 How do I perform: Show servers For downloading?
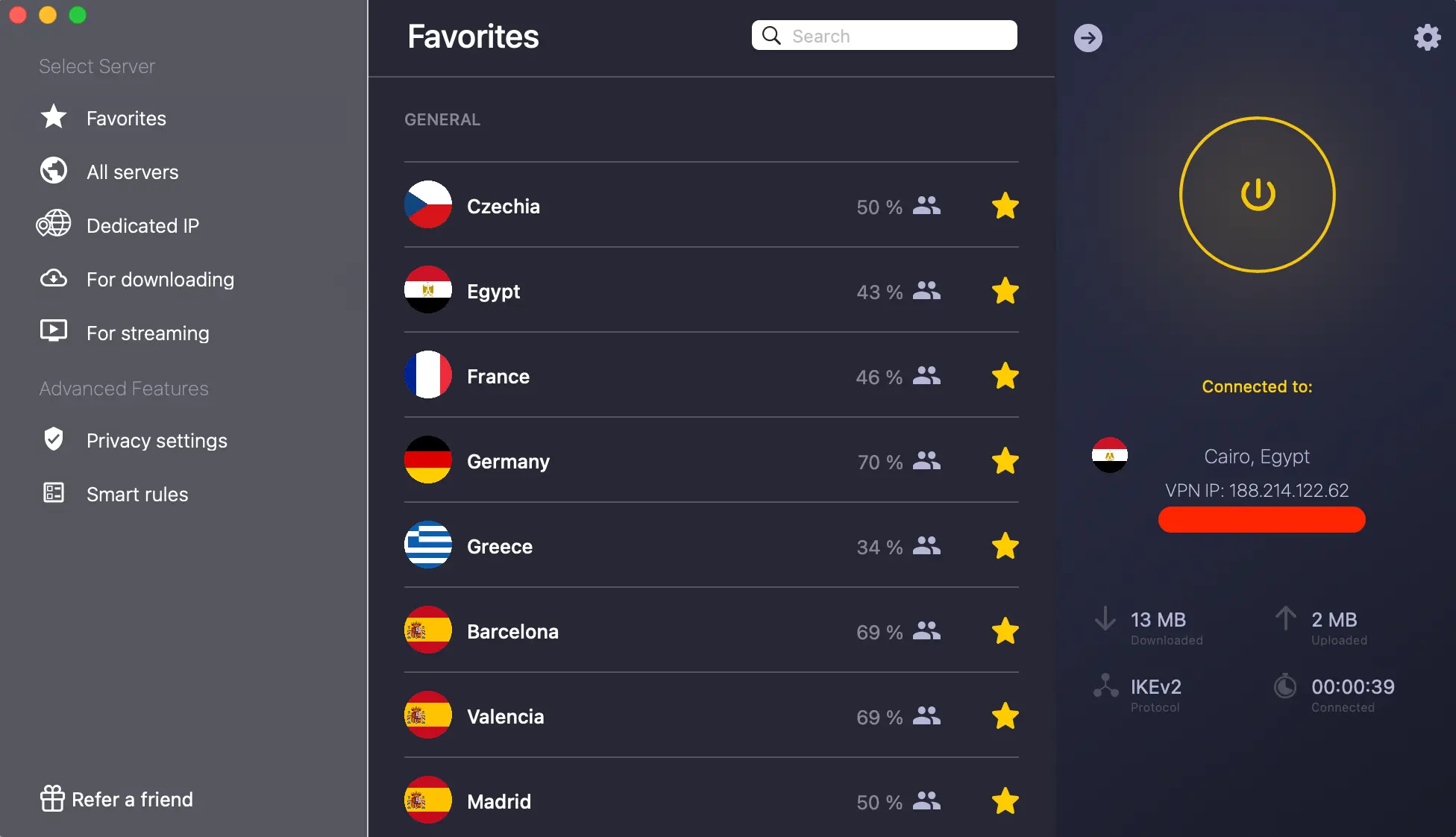pos(160,280)
